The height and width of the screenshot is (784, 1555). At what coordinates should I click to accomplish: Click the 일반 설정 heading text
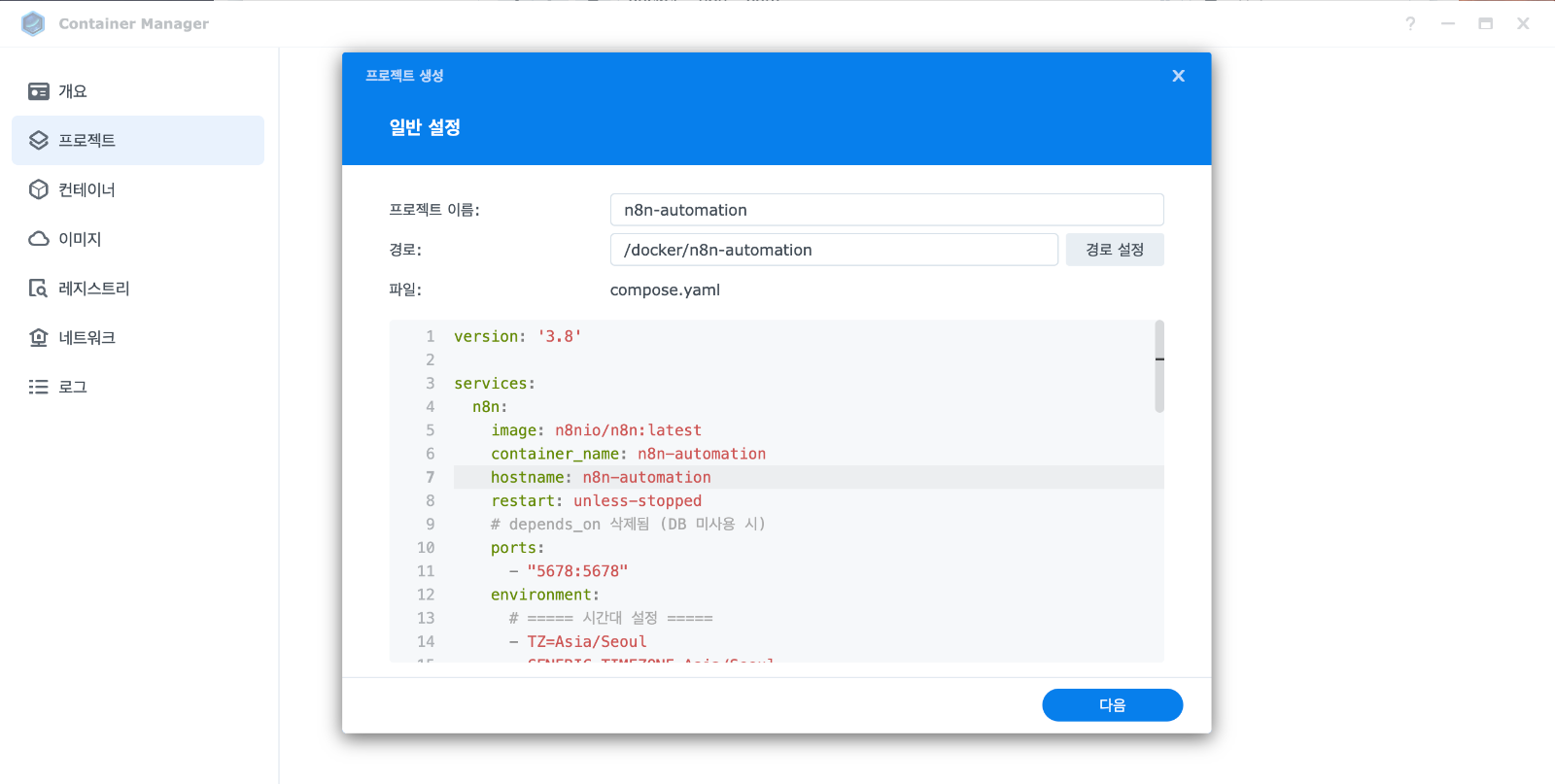(425, 127)
